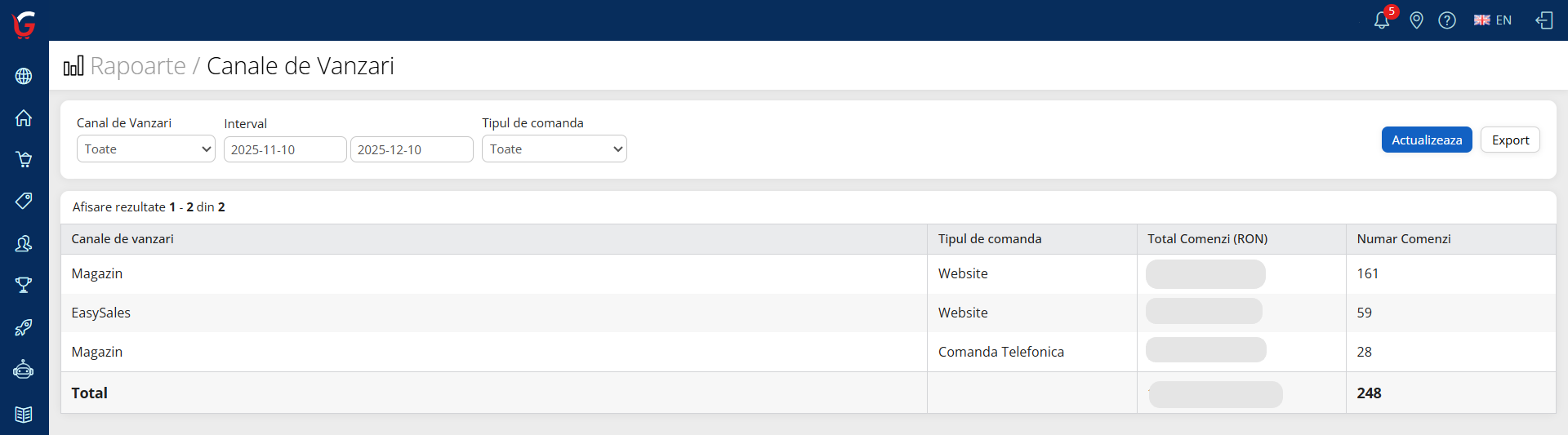Open the shopping cart orders icon

(x=24, y=159)
